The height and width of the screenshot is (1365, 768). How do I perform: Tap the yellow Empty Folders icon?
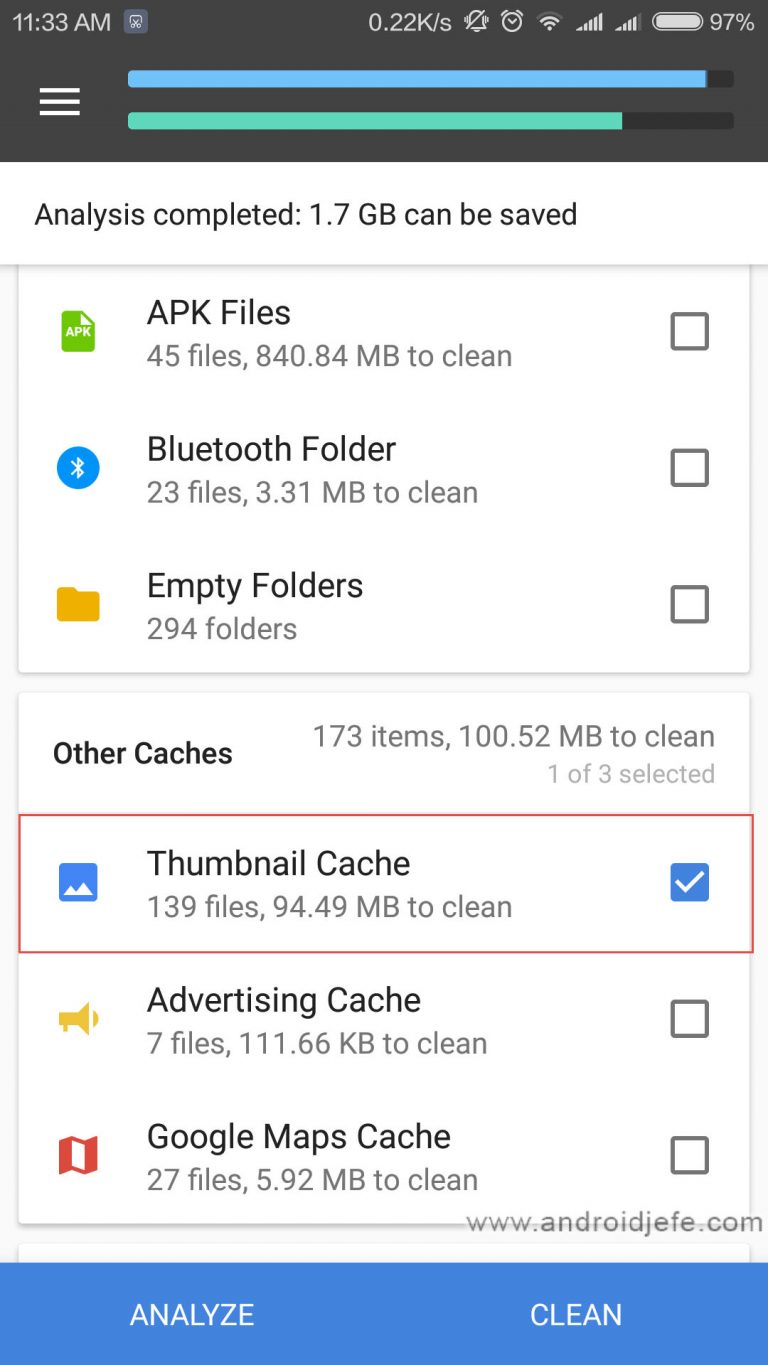click(x=78, y=605)
